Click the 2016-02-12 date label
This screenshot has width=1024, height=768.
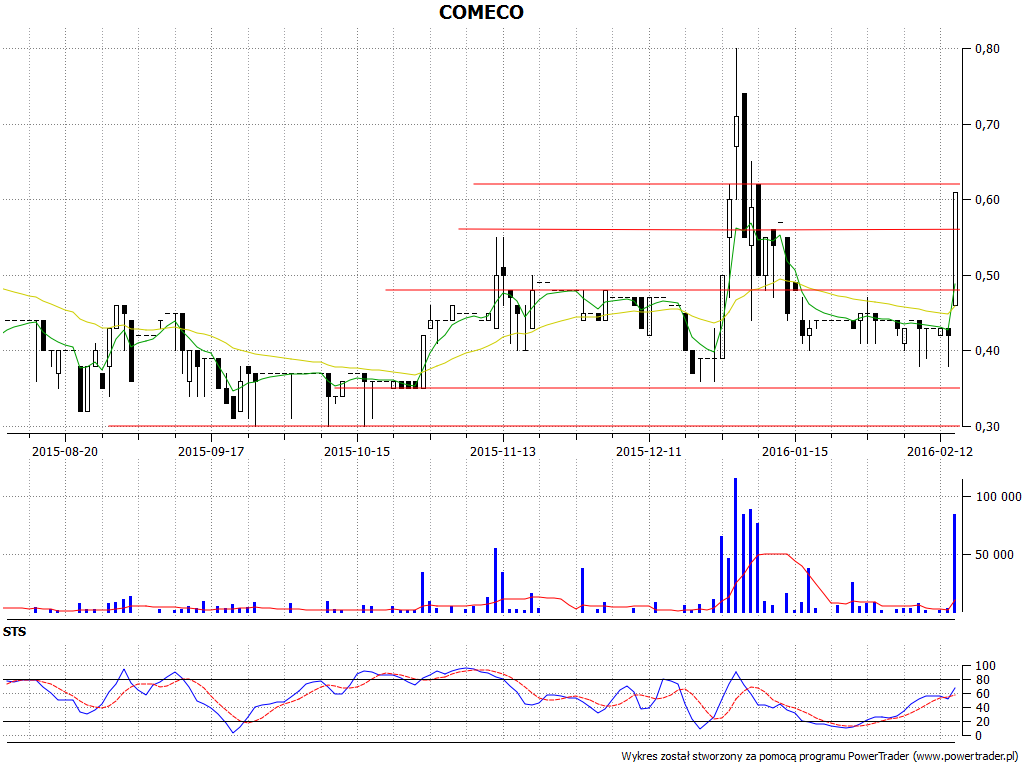(940, 451)
